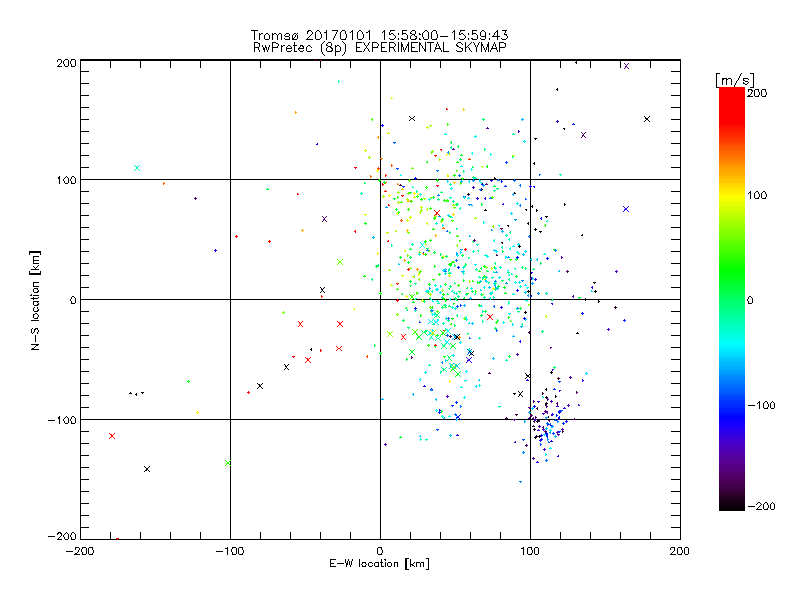
Task: Click the E-W axis tick label "-200"
Action: [x=80, y=551]
